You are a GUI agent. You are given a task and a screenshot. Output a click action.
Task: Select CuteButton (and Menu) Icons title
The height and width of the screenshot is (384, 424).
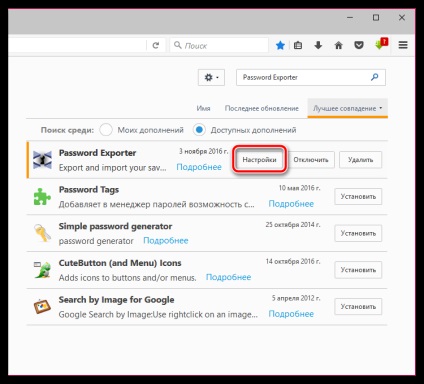120,263
